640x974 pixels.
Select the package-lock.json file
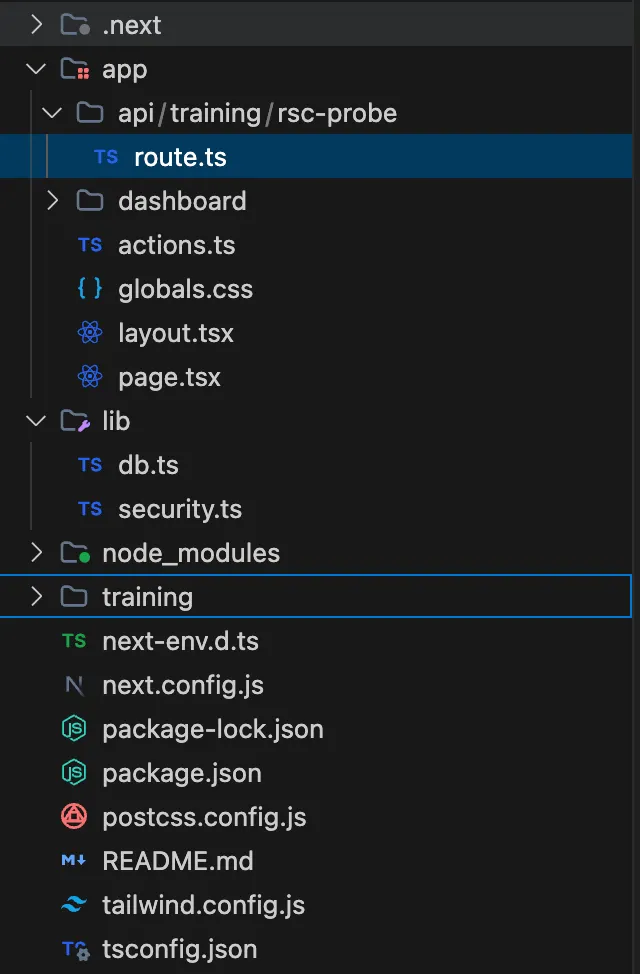pos(213,729)
